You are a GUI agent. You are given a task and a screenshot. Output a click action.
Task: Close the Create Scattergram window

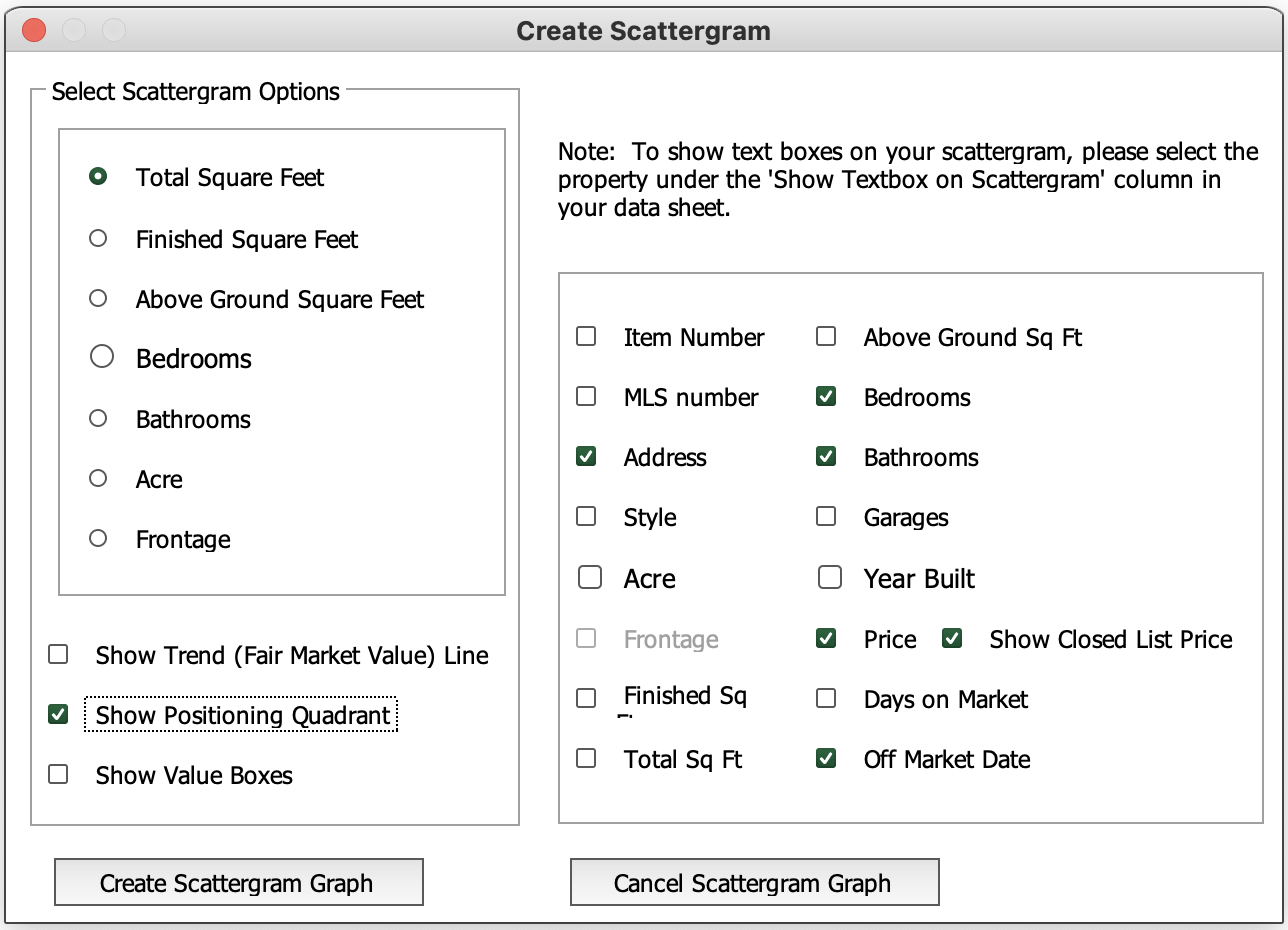pos(33,31)
